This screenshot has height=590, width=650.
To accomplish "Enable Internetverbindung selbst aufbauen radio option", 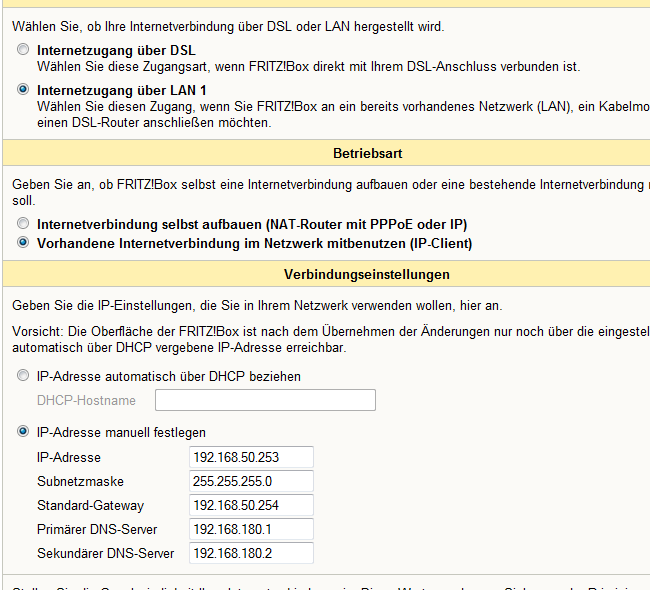I will (x=23, y=224).
